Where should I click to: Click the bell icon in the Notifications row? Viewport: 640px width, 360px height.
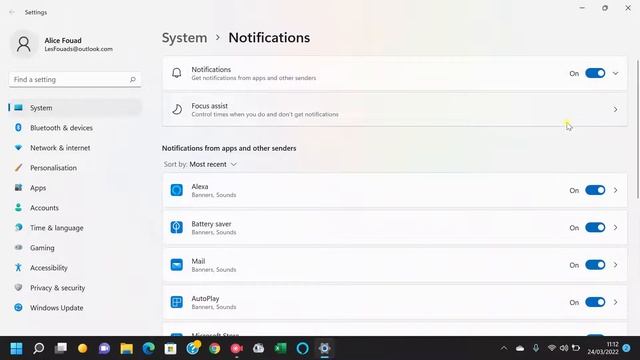tap(176, 73)
